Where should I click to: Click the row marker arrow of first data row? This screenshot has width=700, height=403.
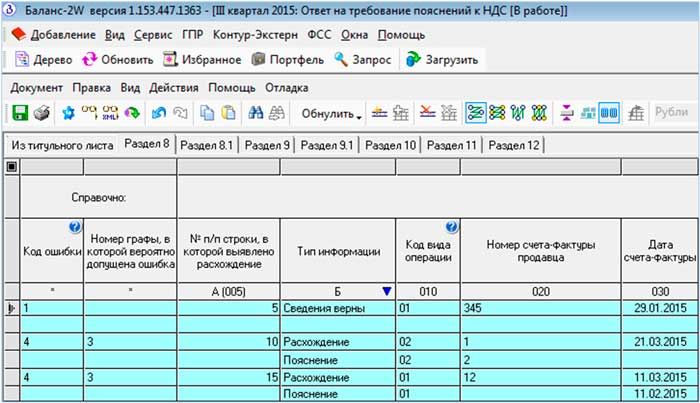click(x=12, y=308)
